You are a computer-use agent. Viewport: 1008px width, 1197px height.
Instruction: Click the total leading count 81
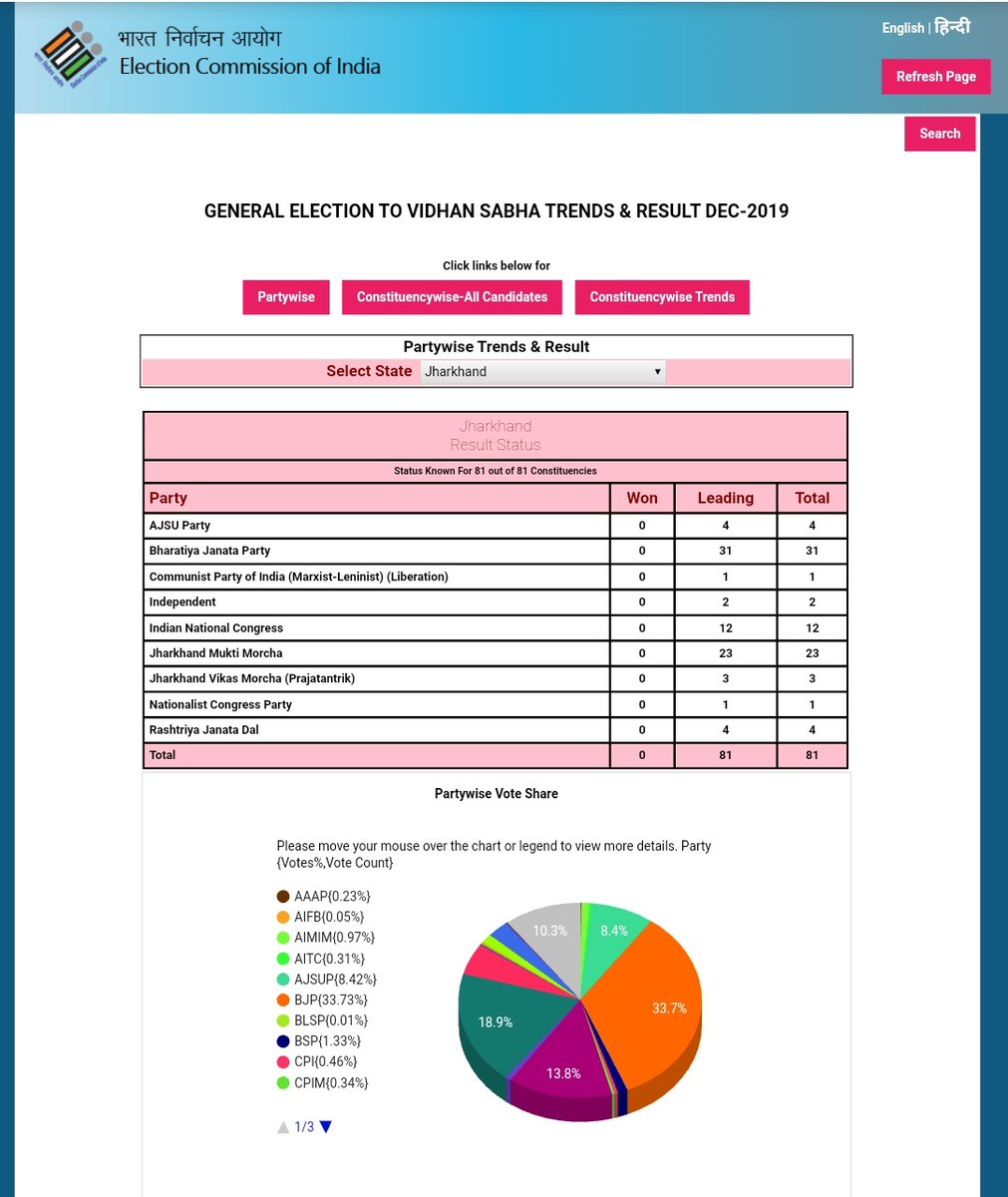tap(726, 755)
